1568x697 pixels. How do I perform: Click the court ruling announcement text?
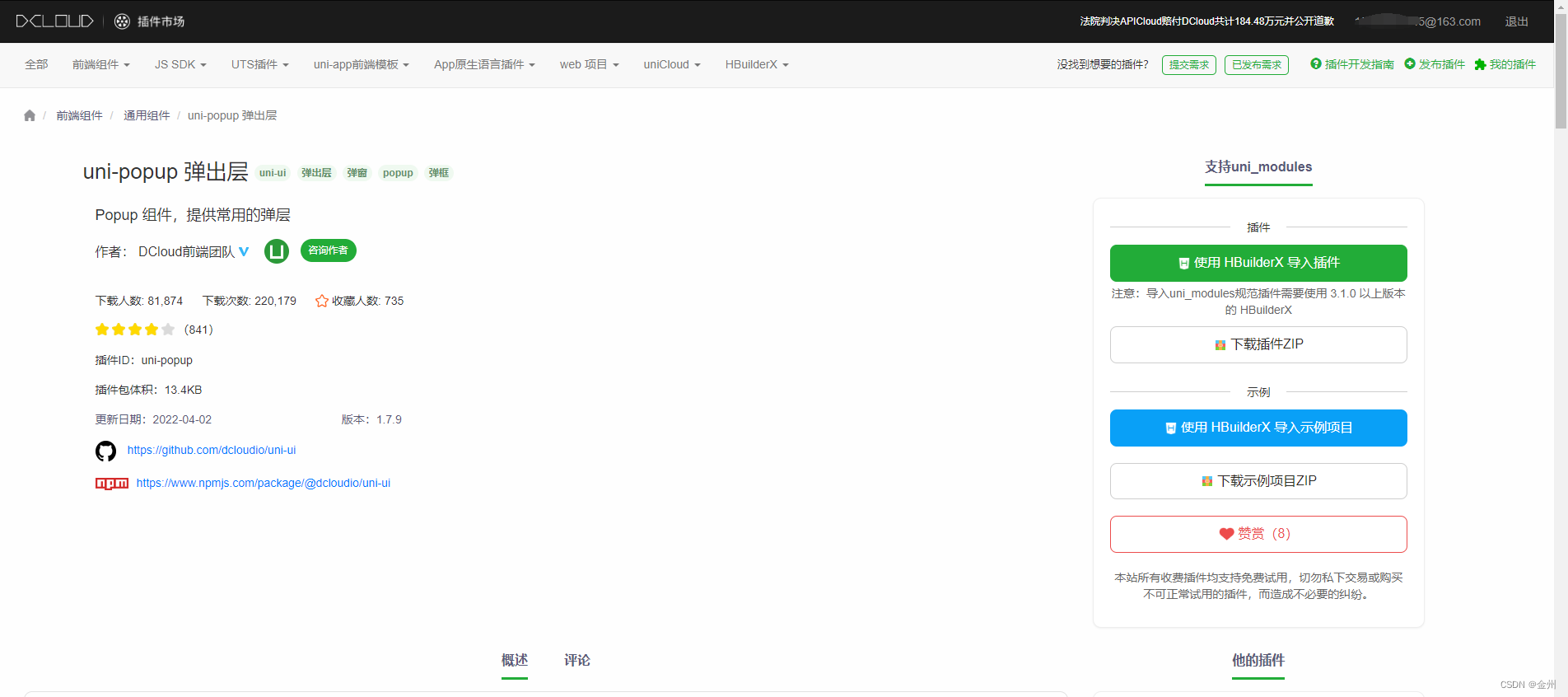click(1207, 21)
